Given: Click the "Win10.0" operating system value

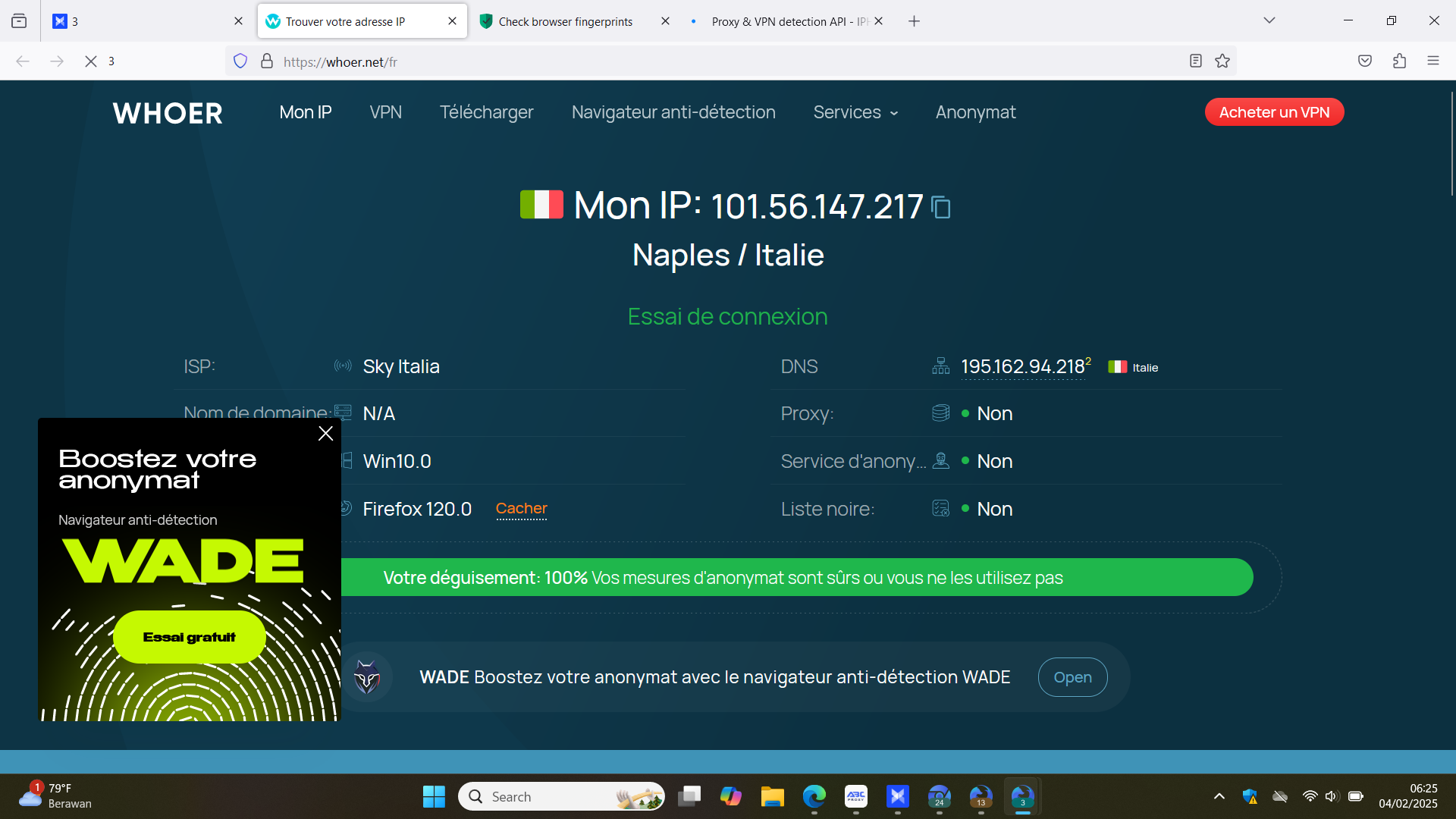Looking at the screenshot, I should click(397, 461).
